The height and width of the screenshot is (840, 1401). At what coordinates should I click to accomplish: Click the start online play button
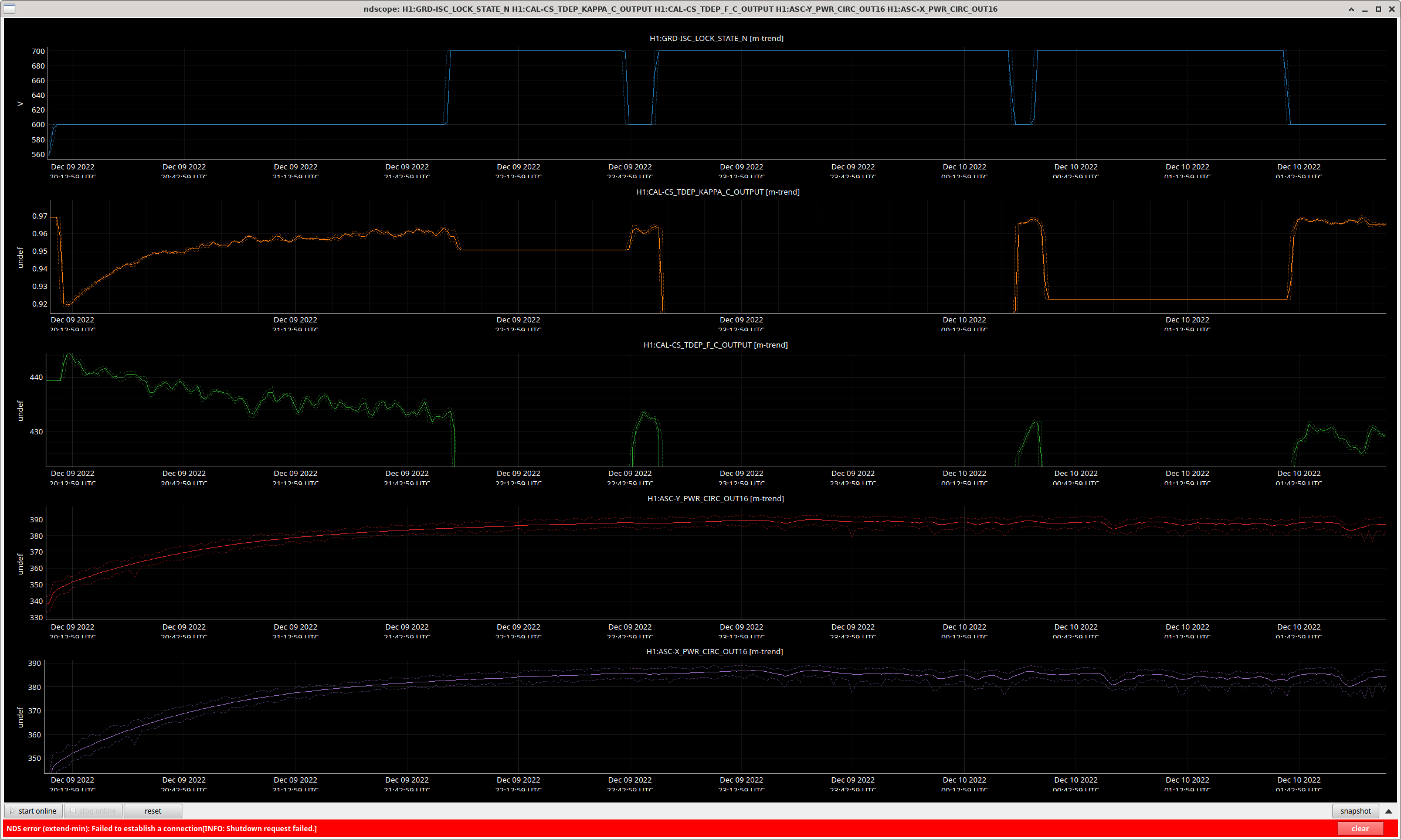(33, 811)
